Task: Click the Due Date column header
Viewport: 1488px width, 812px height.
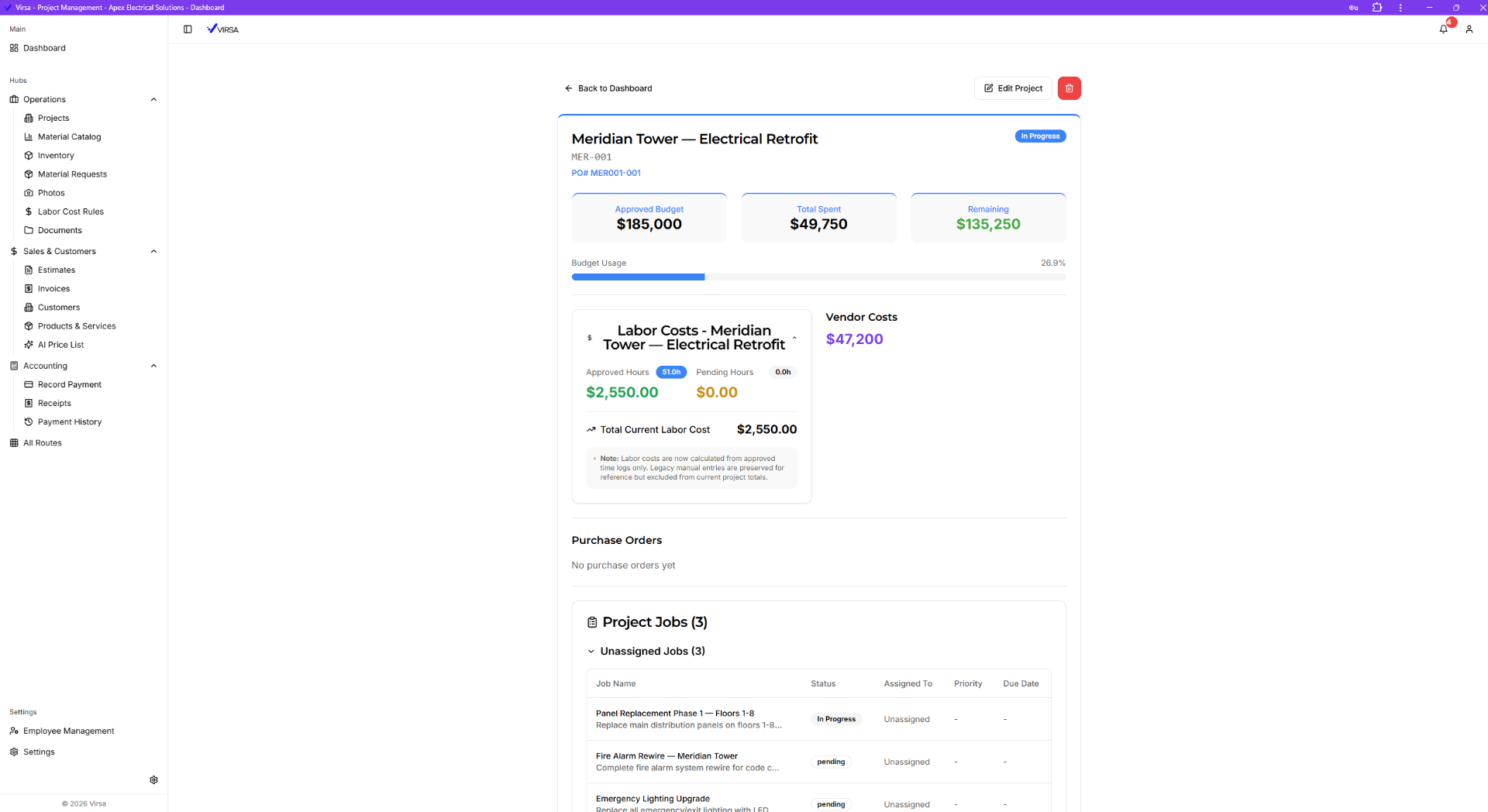Action: (x=1021, y=684)
